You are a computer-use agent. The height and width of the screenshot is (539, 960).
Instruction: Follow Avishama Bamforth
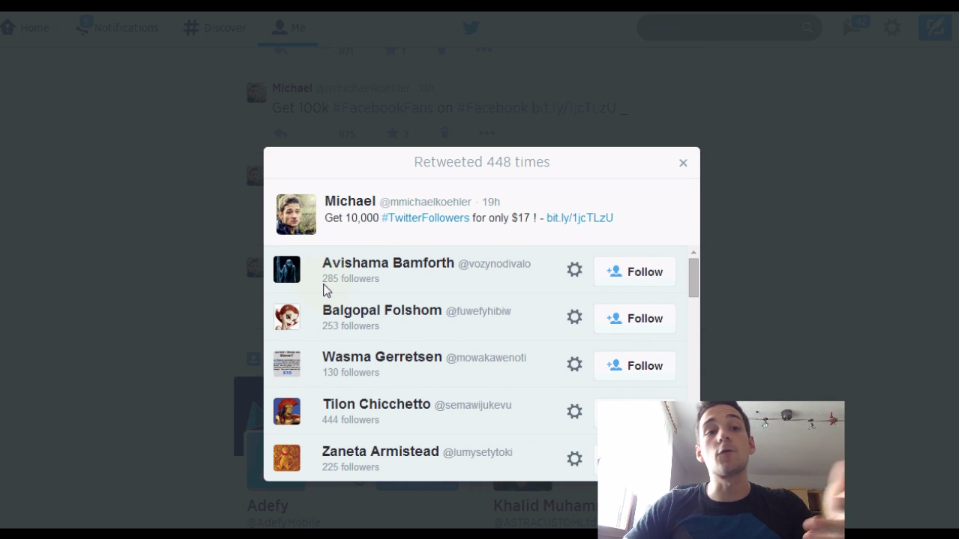(635, 271)
